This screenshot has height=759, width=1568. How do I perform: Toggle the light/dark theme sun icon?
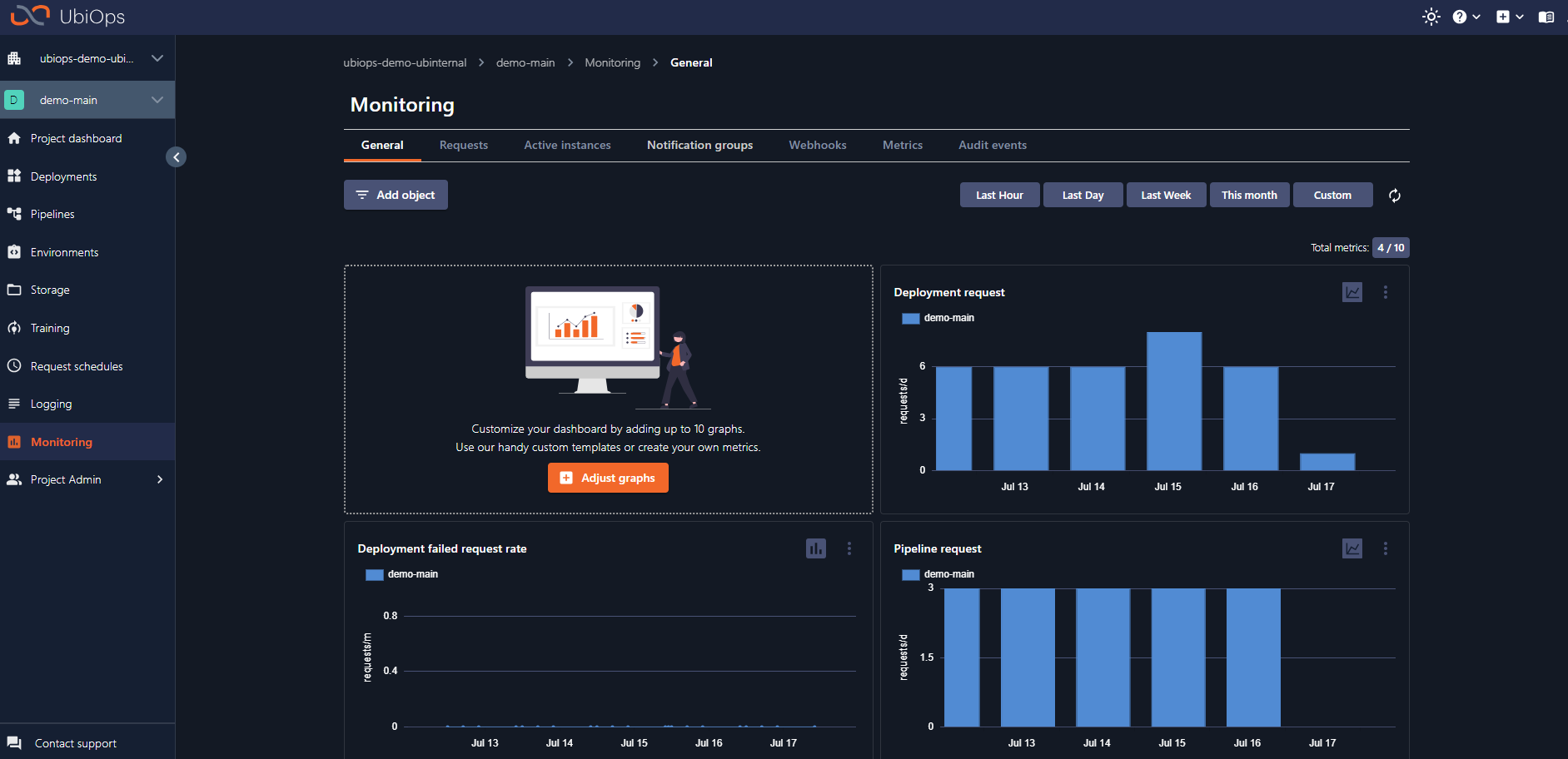click(x=1431, y=17)
